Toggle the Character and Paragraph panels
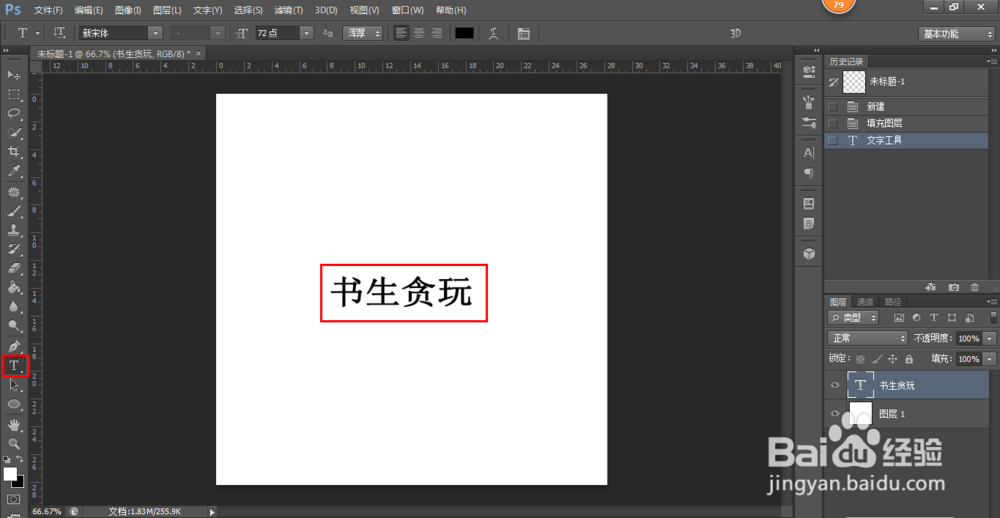Viewport: 1000px width, 518px height. tap(524, 33)
